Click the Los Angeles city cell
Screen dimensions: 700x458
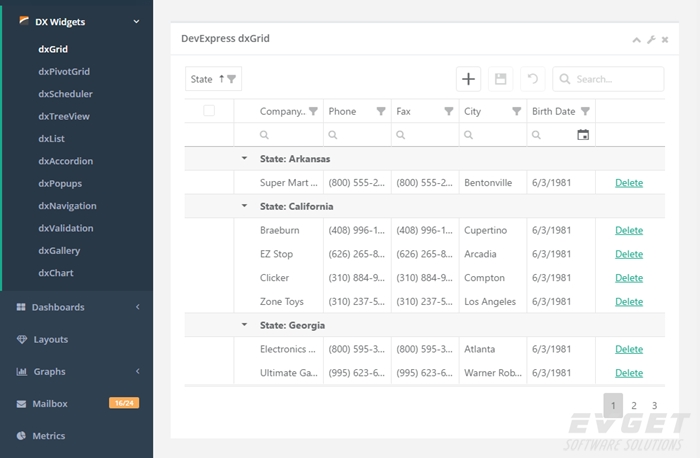(493, 301)
